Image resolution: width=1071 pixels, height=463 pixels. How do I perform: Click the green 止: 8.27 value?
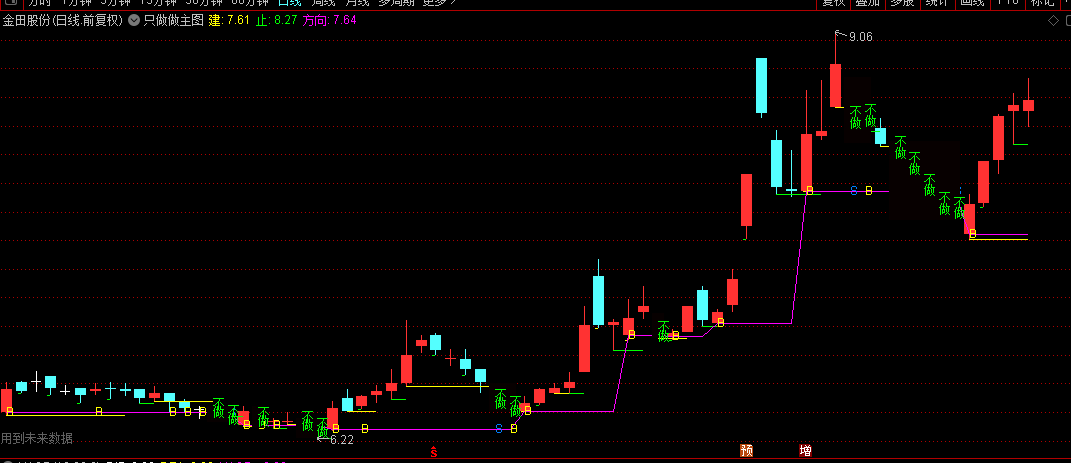click(277, 20)
